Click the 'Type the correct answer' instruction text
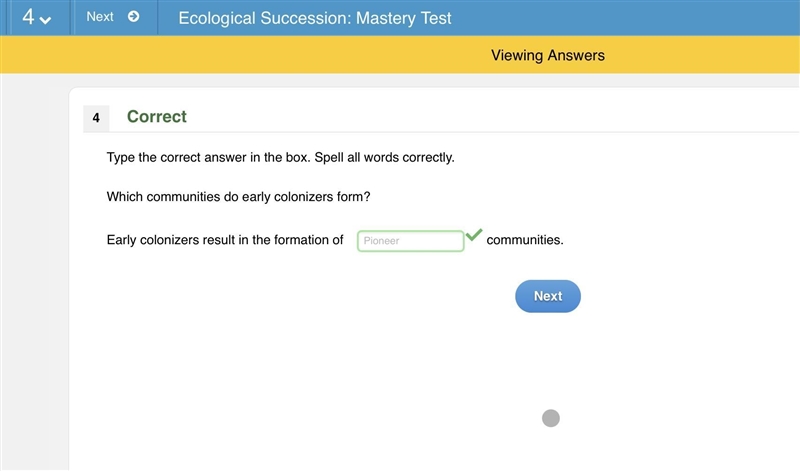The width and height of the screenshot is (800, 471). 280,157
